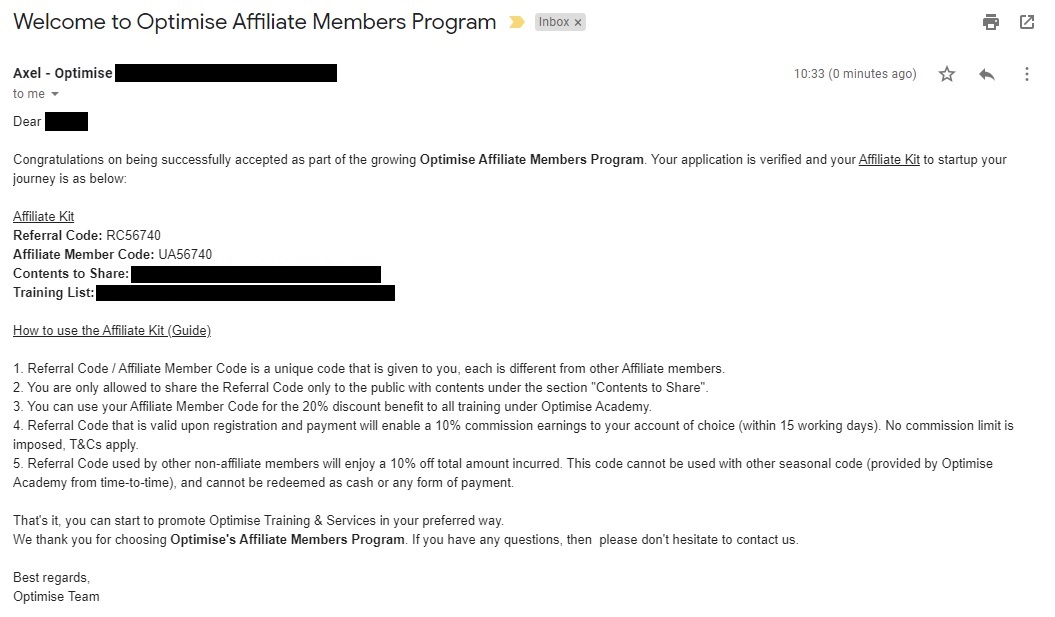Open the email in a new window

click(1027, 22)
